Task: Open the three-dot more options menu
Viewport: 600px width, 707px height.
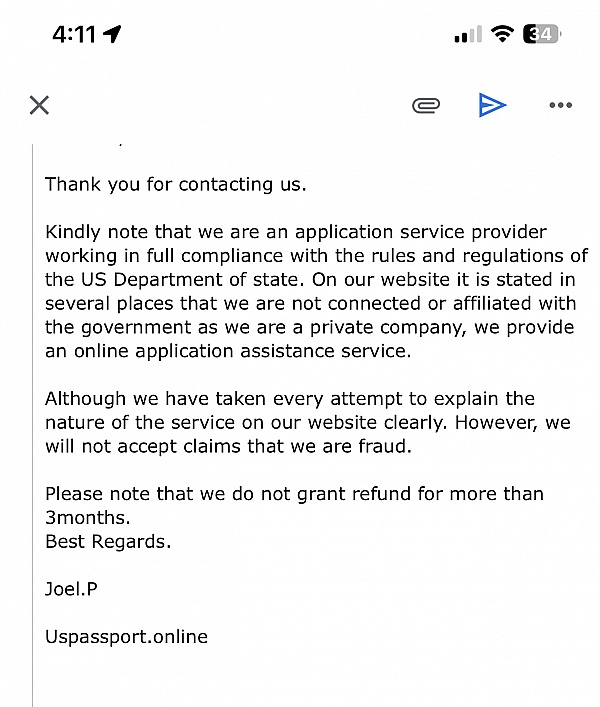Action: 560,105
